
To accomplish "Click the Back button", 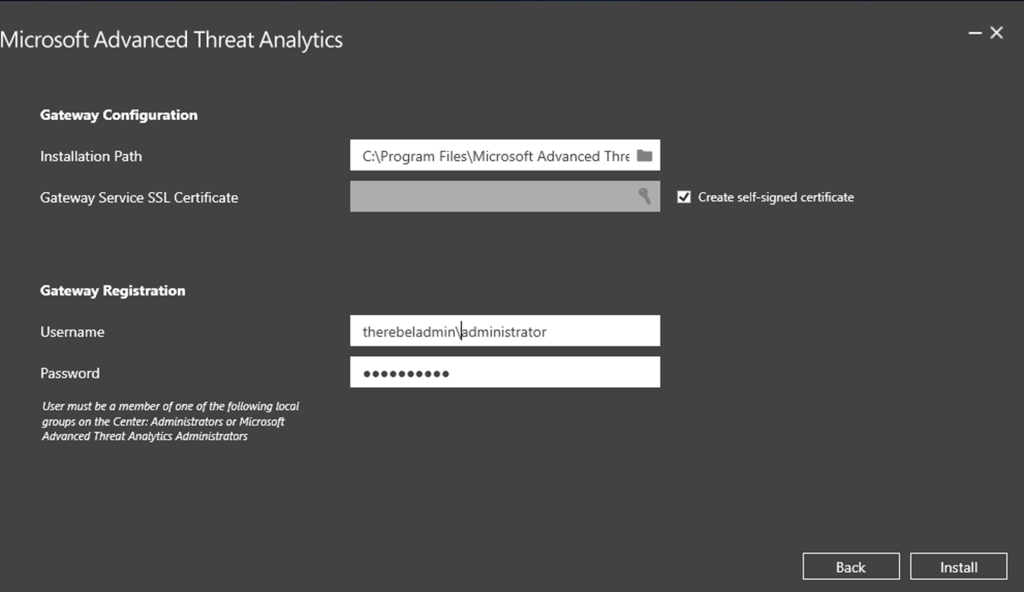I will pyautogui.click(x=851, y=566).
